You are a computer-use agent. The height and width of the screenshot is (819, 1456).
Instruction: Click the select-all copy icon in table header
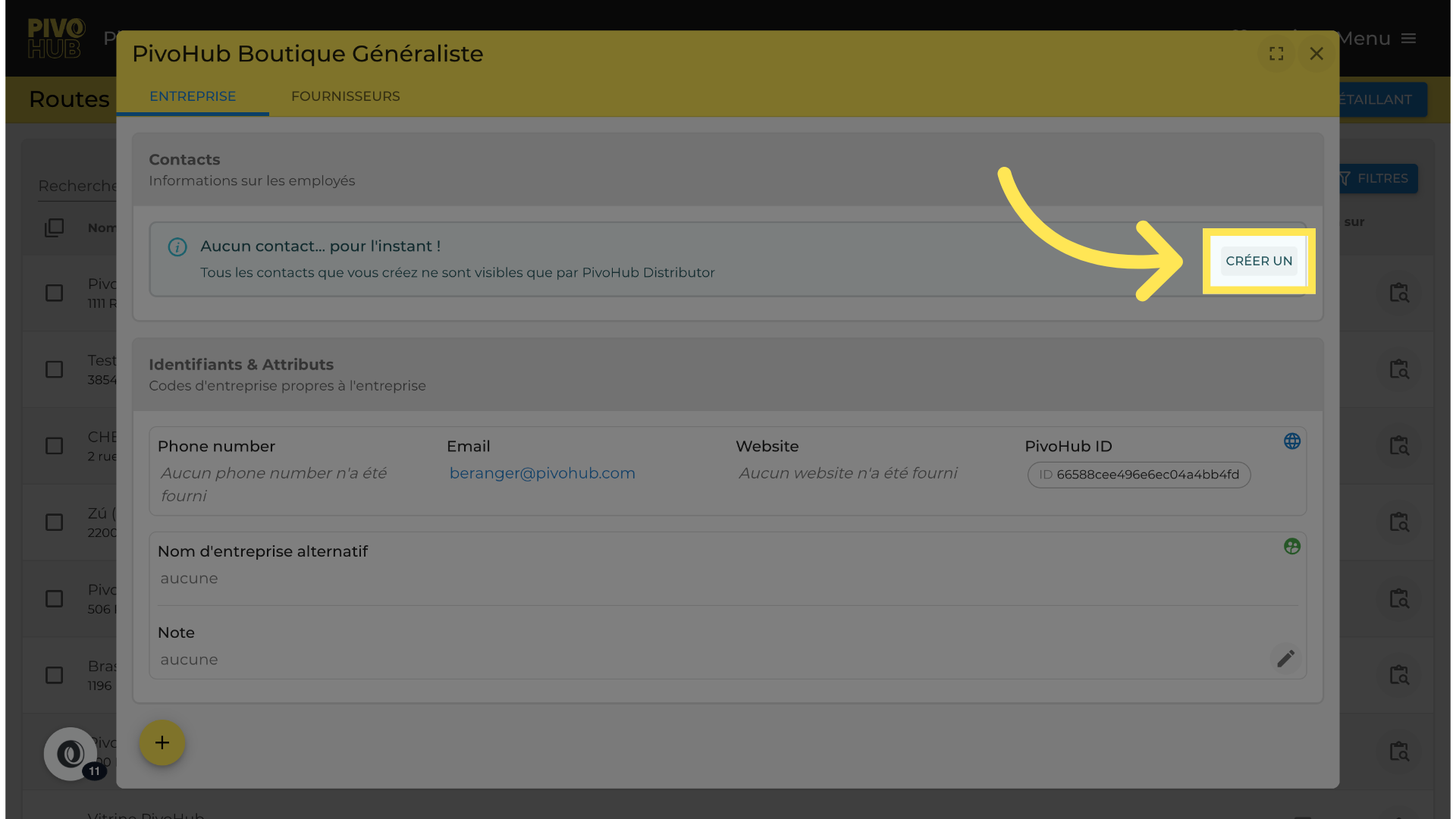[x=54, y=227]
